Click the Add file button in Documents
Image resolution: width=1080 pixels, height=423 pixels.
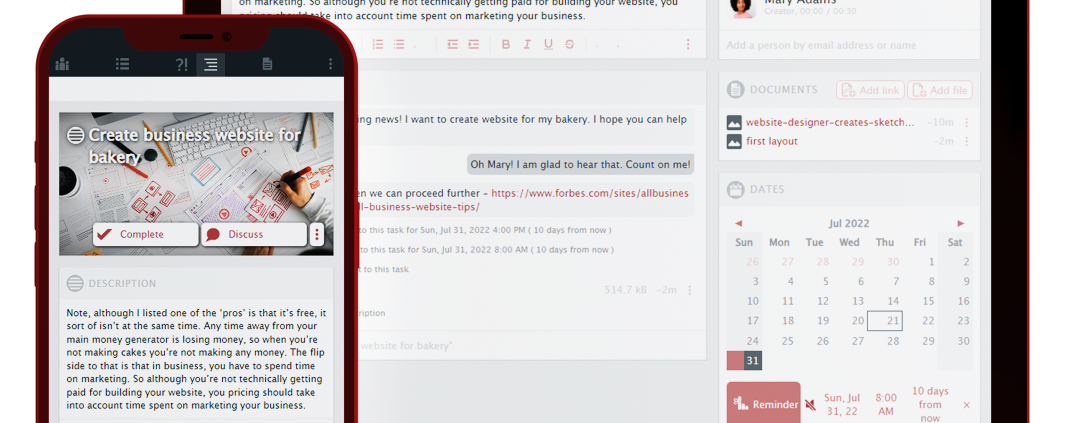pyautogui.click(x=939, y=90)
